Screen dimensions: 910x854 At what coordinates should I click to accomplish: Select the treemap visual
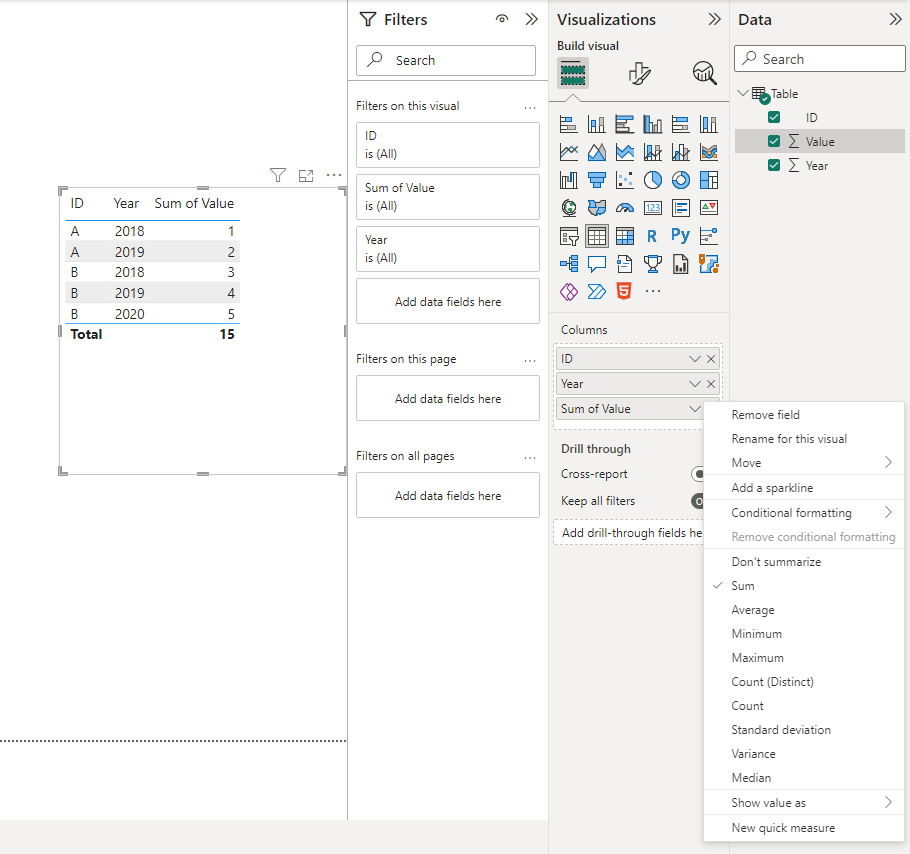click(709, 180)
